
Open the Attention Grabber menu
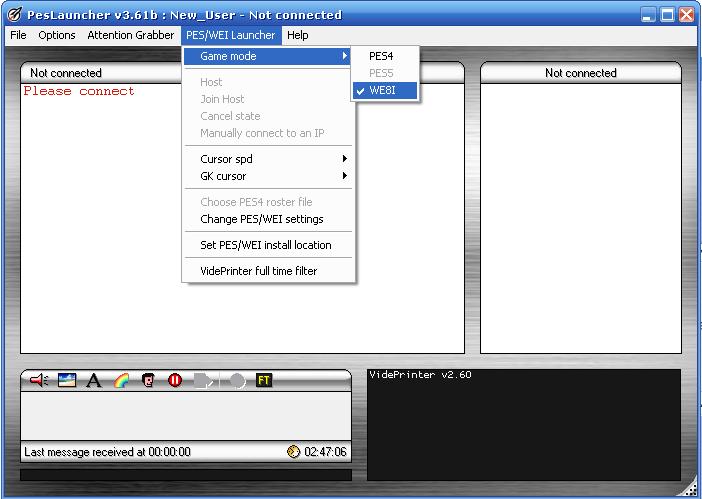(x=131, y=35)
